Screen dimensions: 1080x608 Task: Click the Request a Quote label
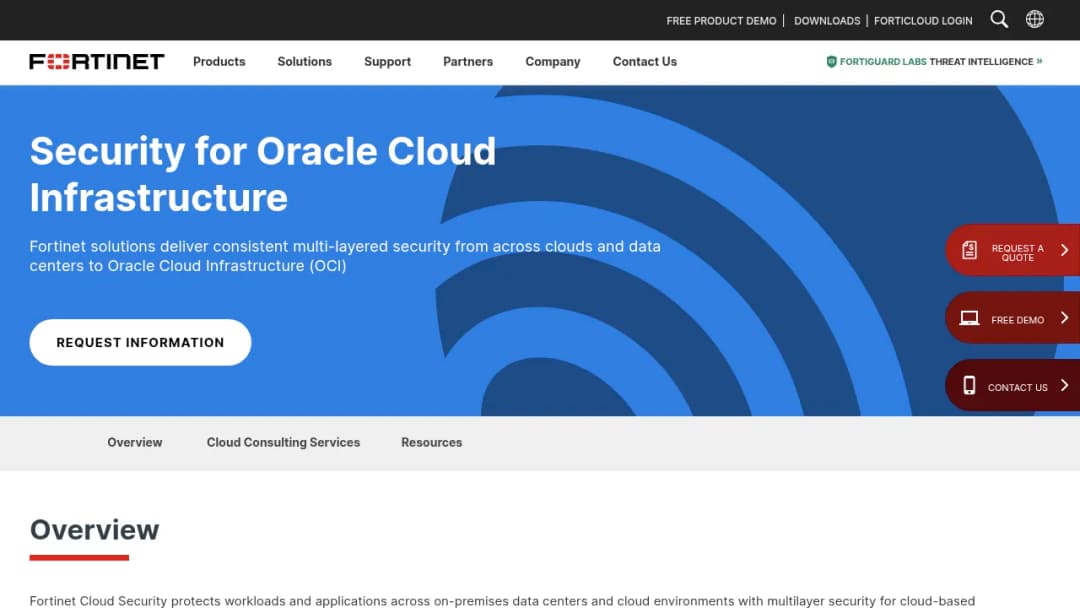pos(1017,253)
